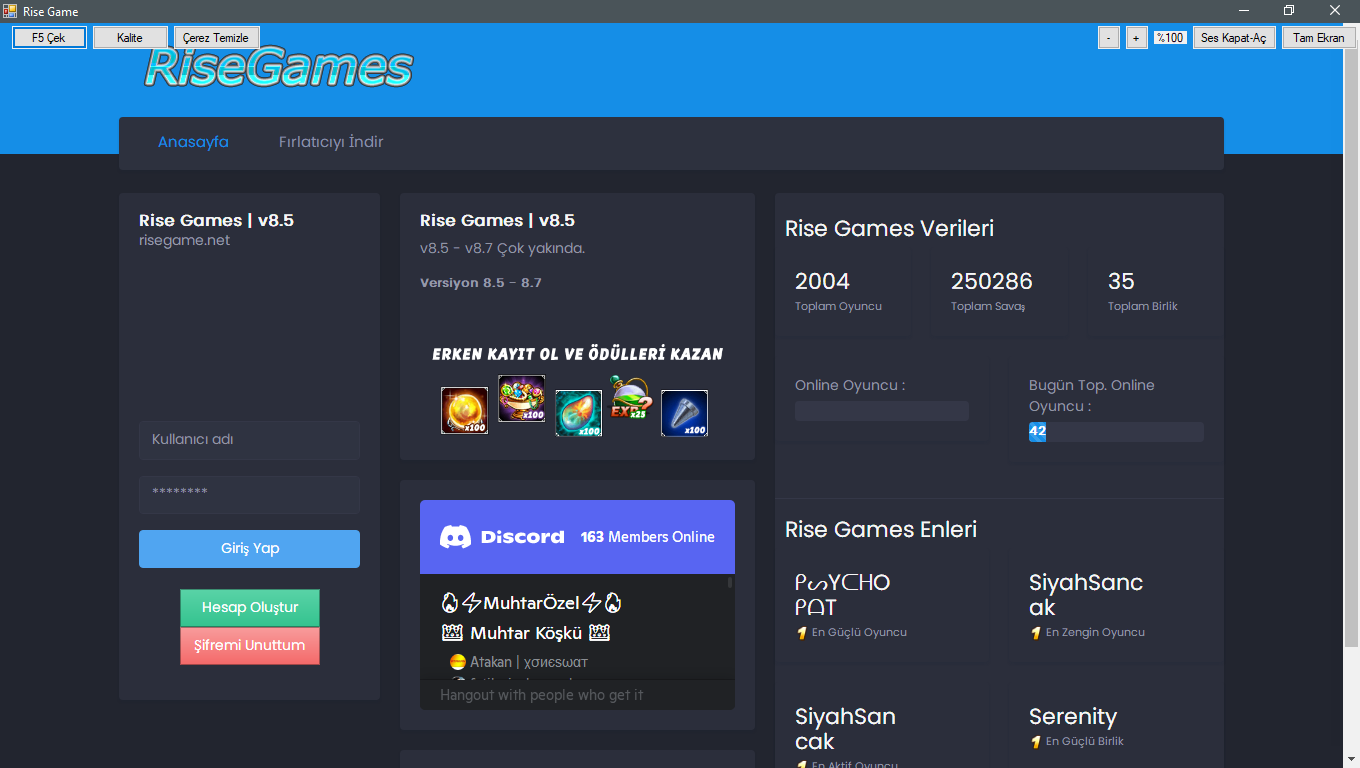Click the lightning icon beside En Güçlü Oyuncu

[801, 633]
